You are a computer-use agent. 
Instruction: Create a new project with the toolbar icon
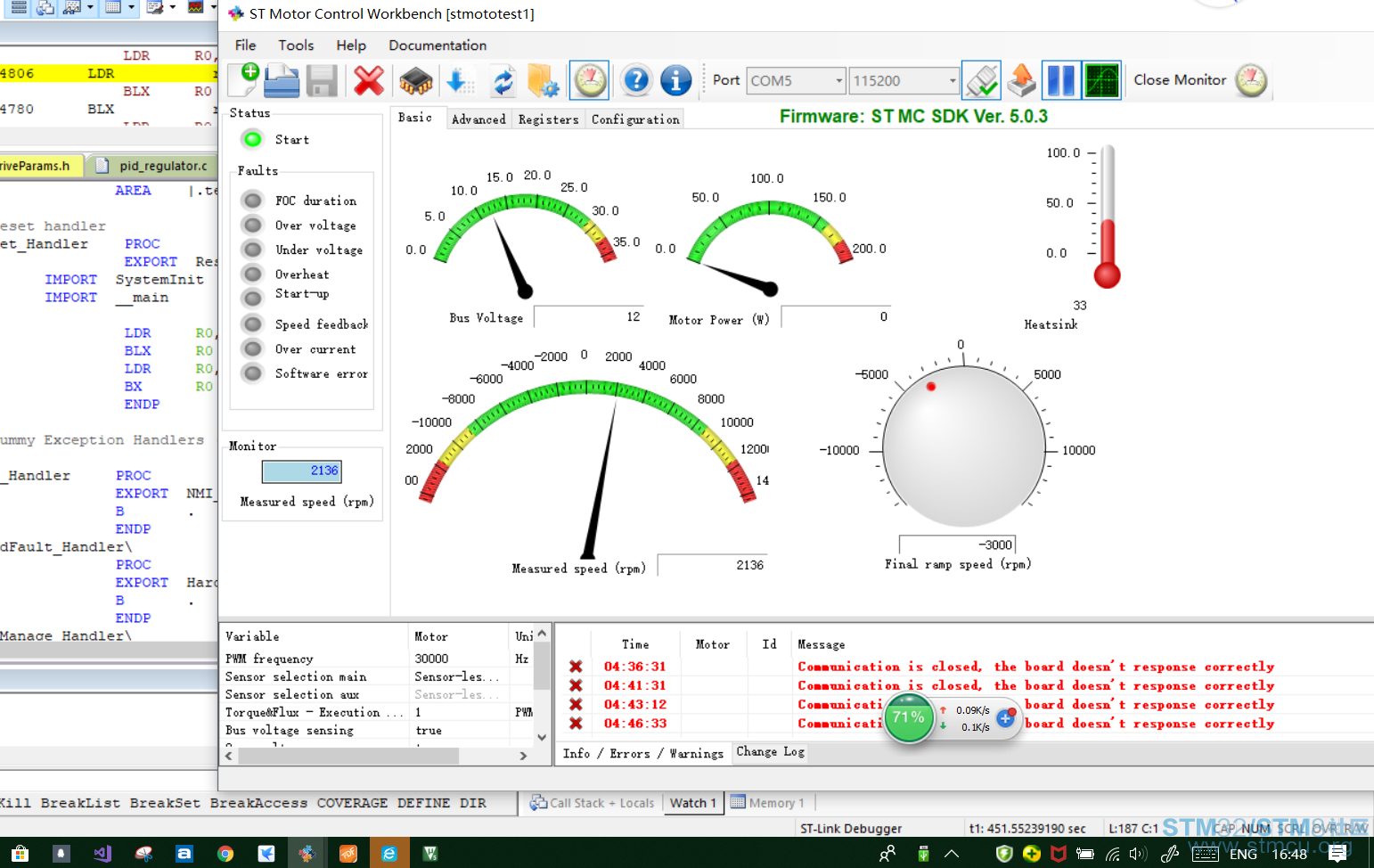pyautogui.click(x=243, y=80)
